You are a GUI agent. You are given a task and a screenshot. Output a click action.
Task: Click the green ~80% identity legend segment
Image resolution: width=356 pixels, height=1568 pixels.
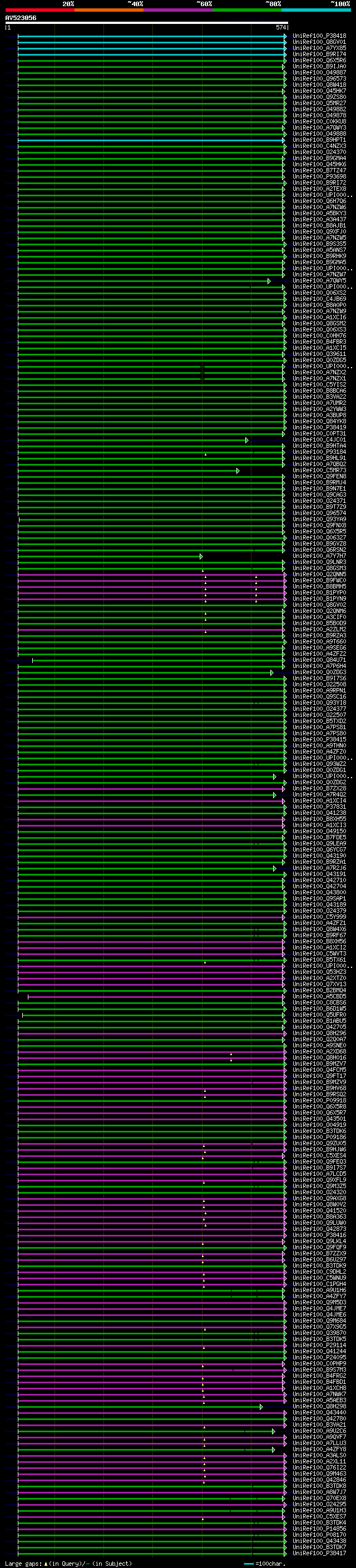pos(246,10)
